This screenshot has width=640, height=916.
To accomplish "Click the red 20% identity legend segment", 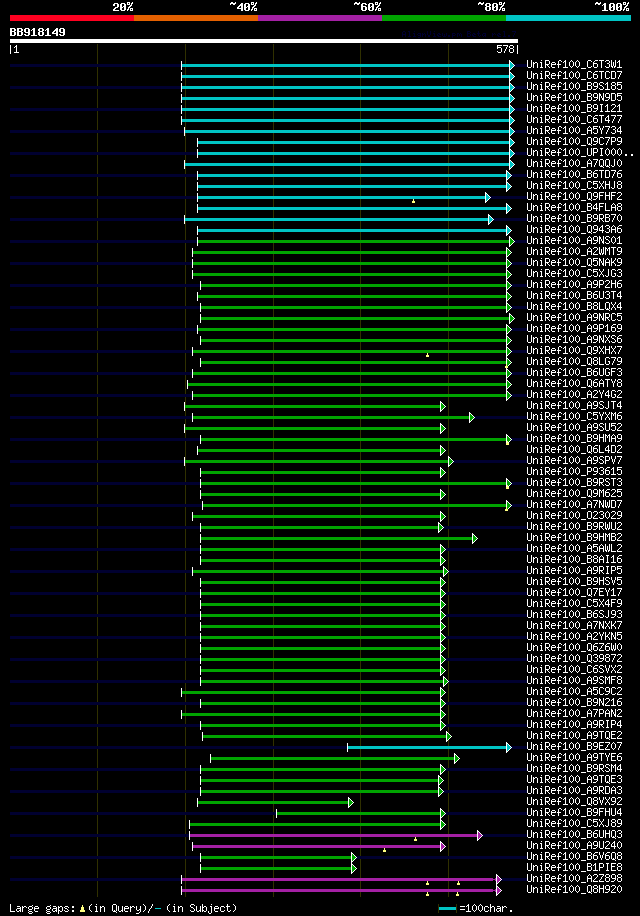I will (x=72, y=18).
